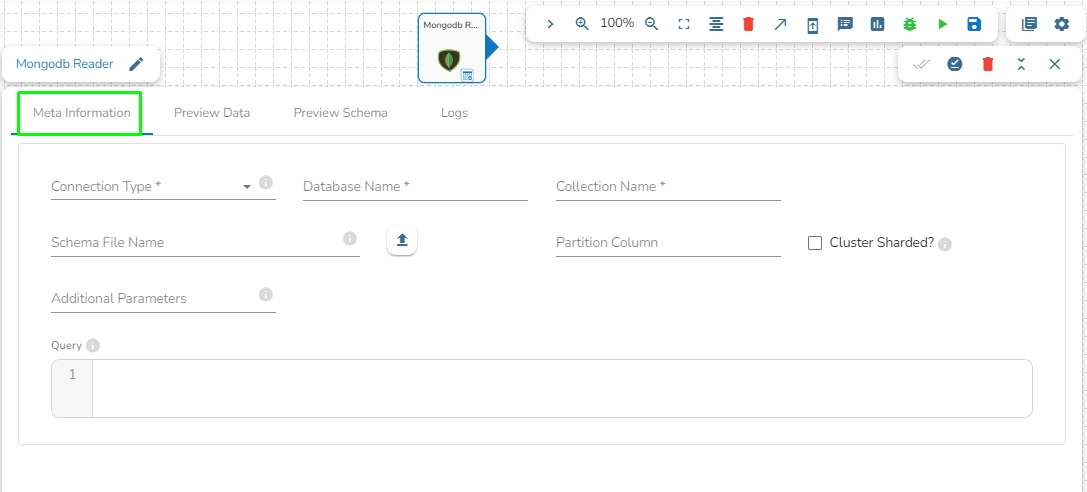
Task: Click the red trash icon in the top toolbar
Action: [x=748, y=24]
